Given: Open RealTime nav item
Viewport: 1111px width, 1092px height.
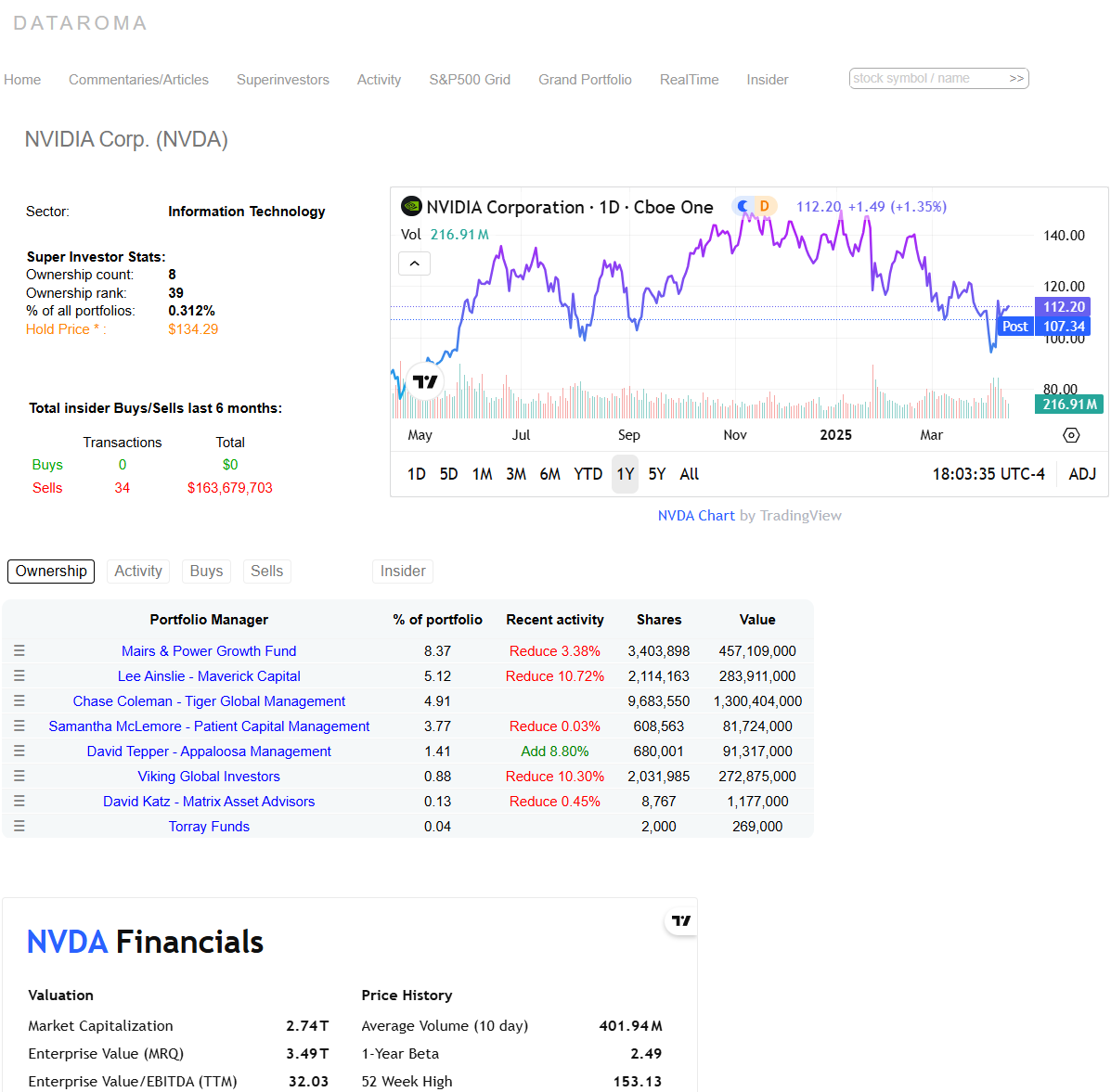Looking at the screenshot, I should [690, 79].
